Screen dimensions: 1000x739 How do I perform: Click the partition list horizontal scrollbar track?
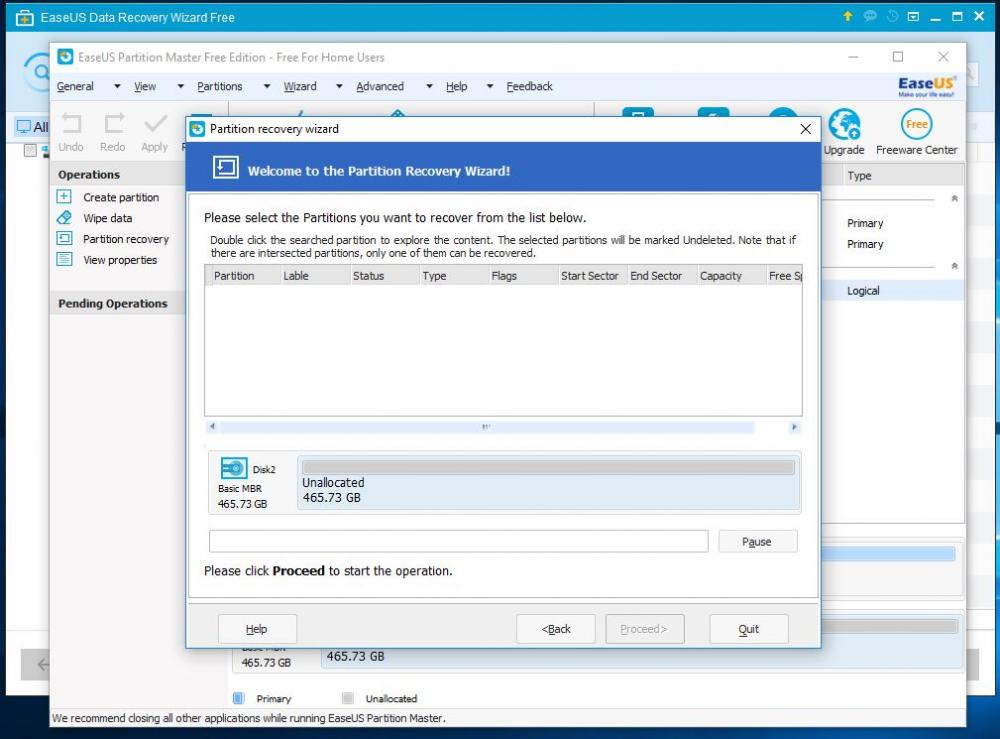click(x=487, y=427)
